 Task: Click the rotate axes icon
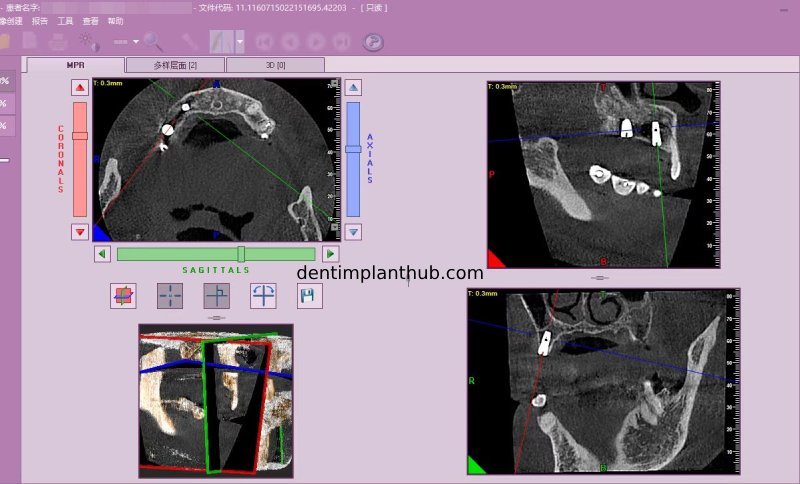click(263, 296)
